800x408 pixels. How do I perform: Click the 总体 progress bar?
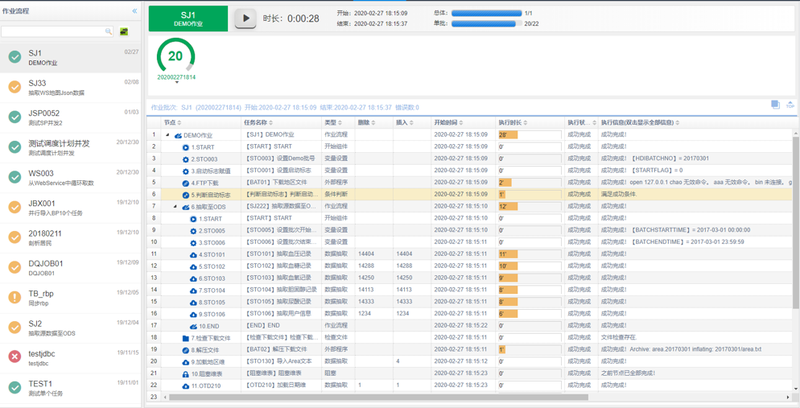(487, 13)
